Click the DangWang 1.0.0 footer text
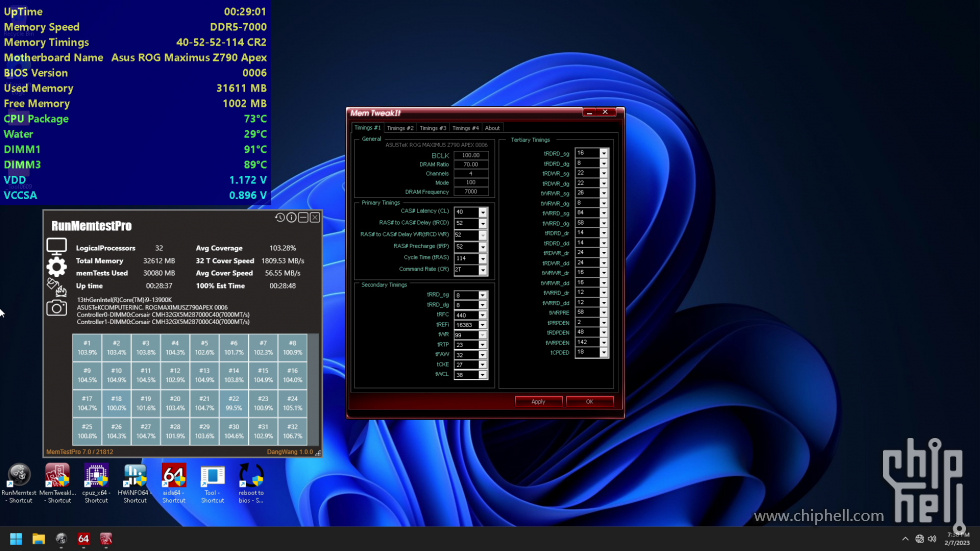 point(290,452)
